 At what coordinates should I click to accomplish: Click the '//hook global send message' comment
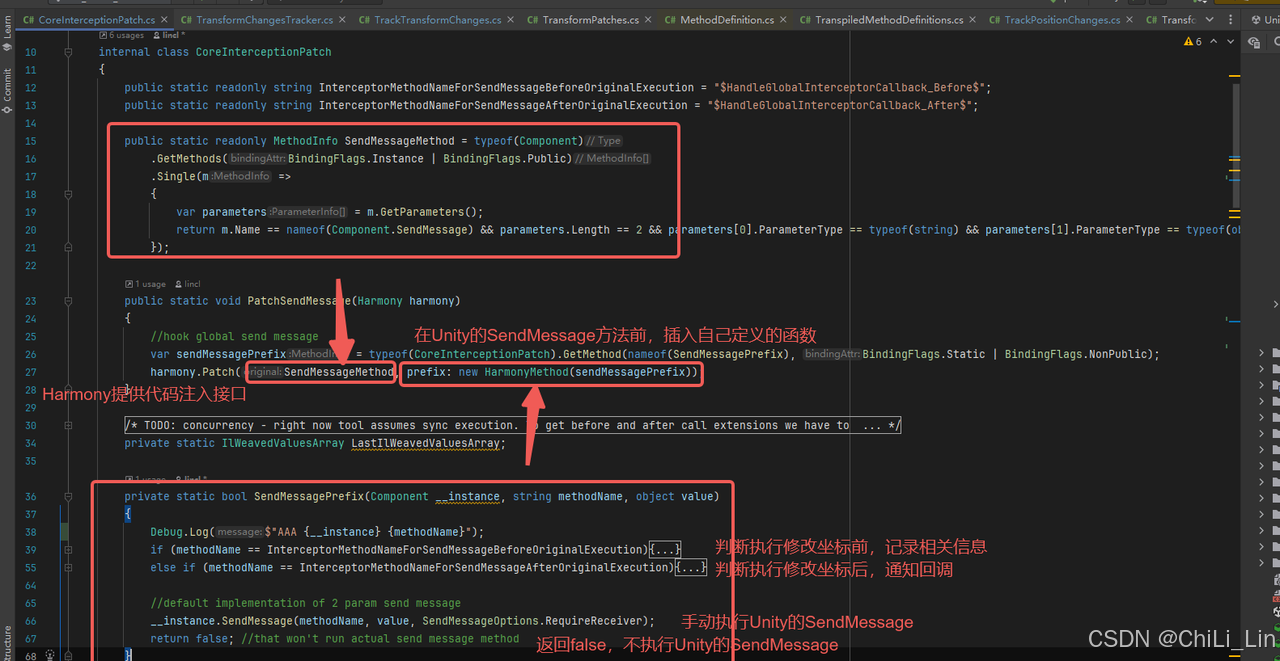[x=235, y=336]
